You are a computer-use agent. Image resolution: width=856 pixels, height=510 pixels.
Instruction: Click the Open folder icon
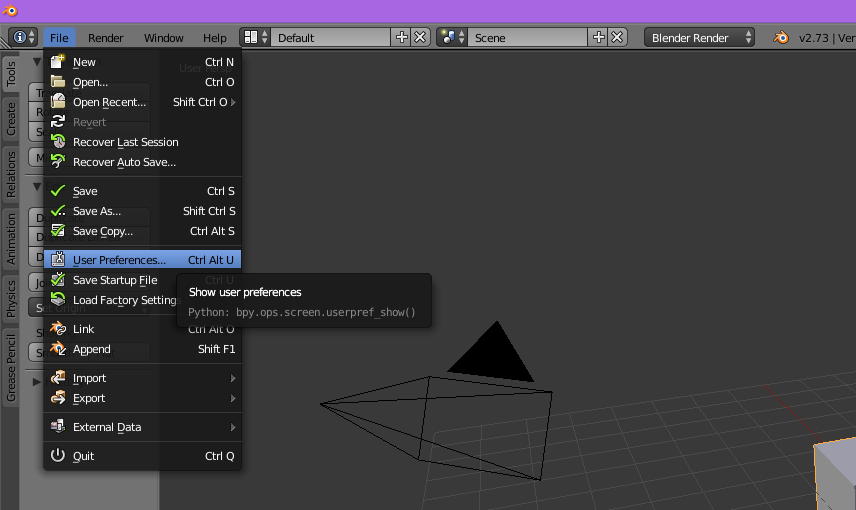58,82
